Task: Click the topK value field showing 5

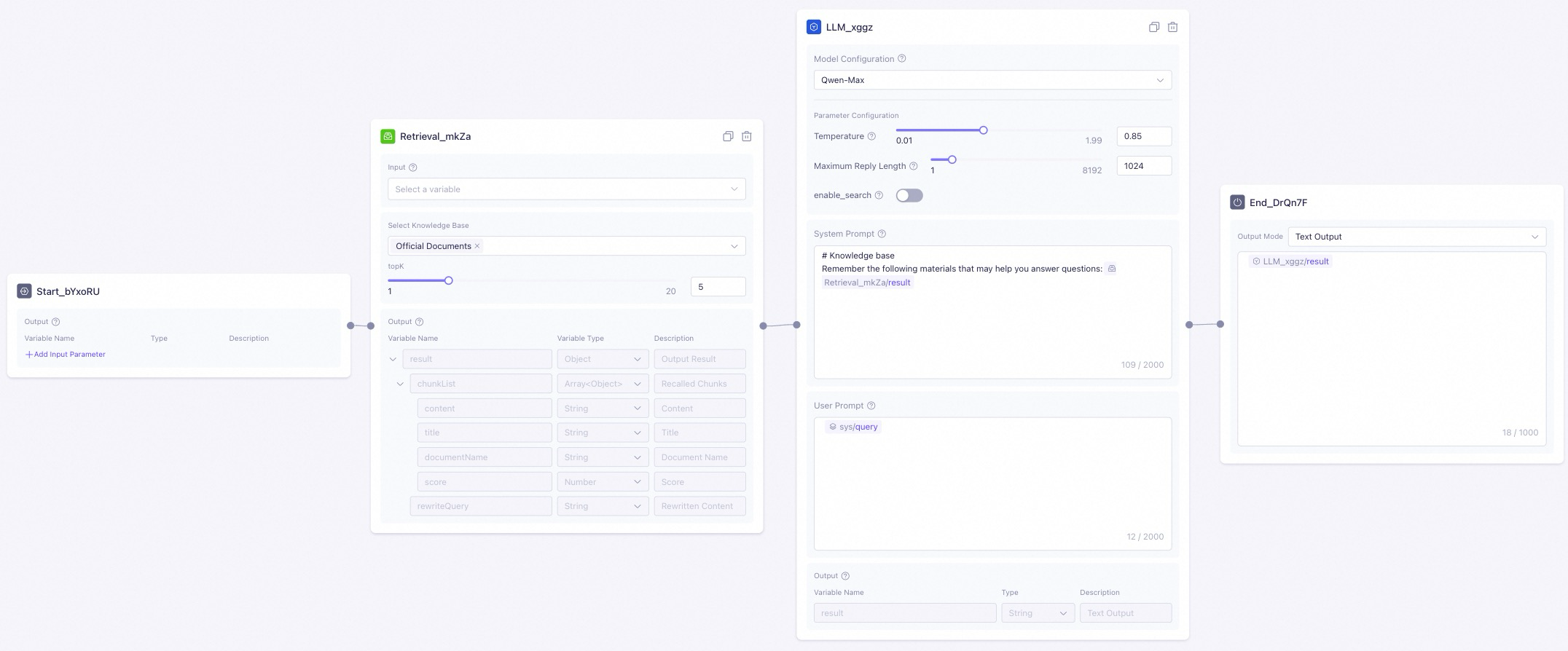Action: [718, 287]
